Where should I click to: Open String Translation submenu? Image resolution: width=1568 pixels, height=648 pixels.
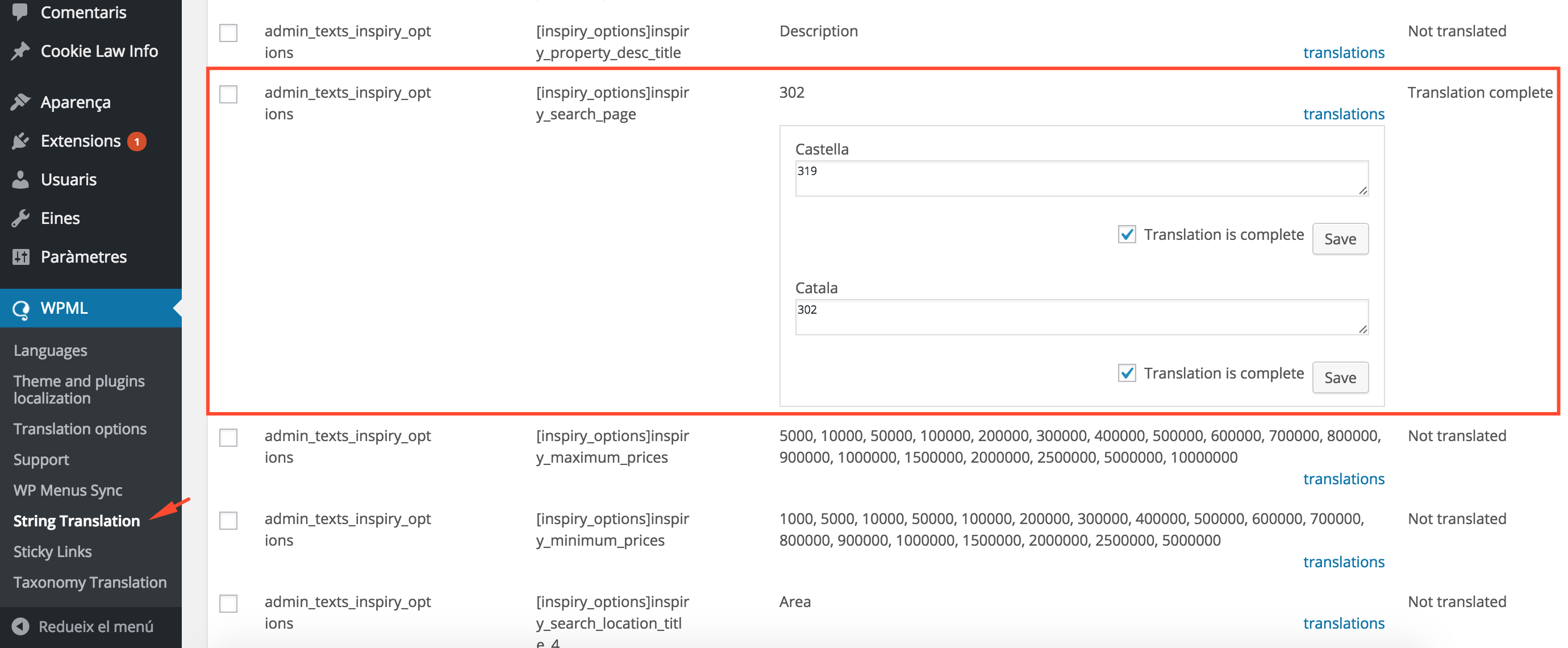[77, 521]
